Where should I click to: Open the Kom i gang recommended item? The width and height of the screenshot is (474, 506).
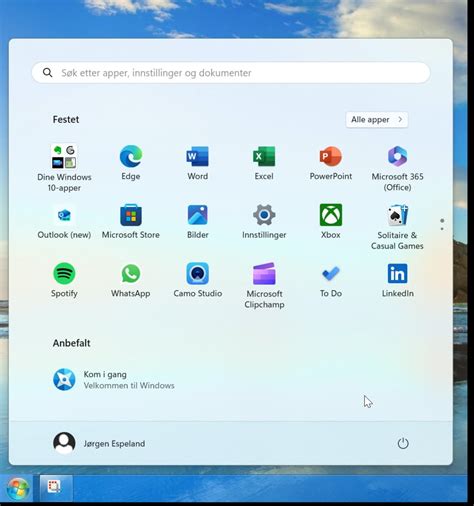pyautogui.click(x=113, y=380)
